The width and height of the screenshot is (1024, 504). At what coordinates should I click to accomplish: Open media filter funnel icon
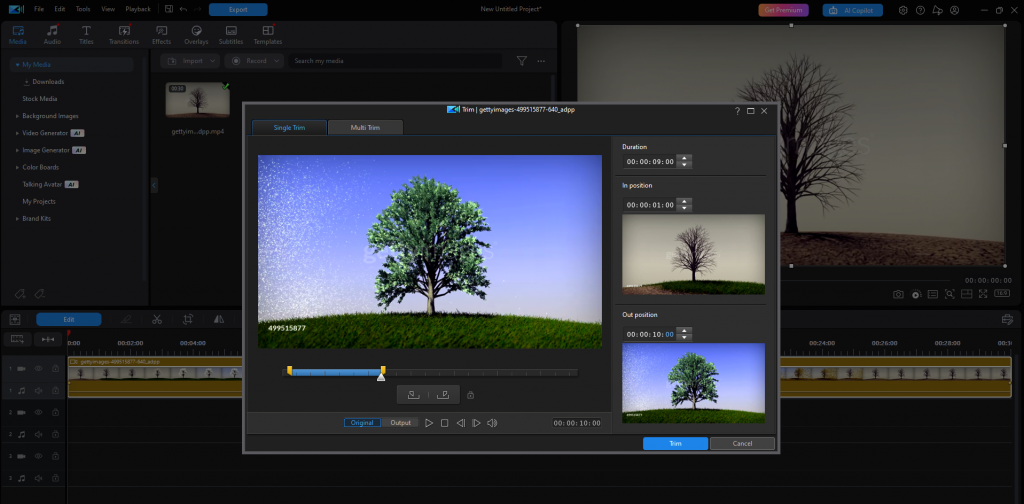click(x=521, y=61)
